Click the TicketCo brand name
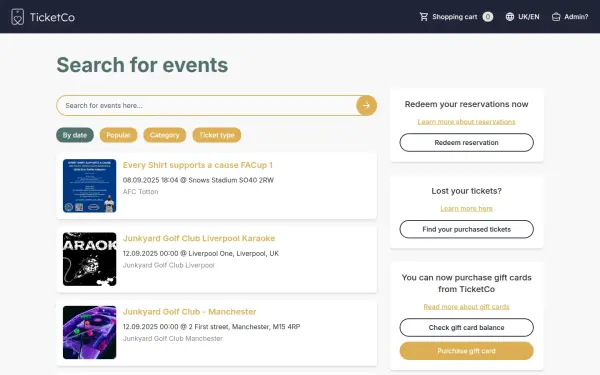Image resolution: width=600 pixels, height=375 pixels. [x=52, y=17]
